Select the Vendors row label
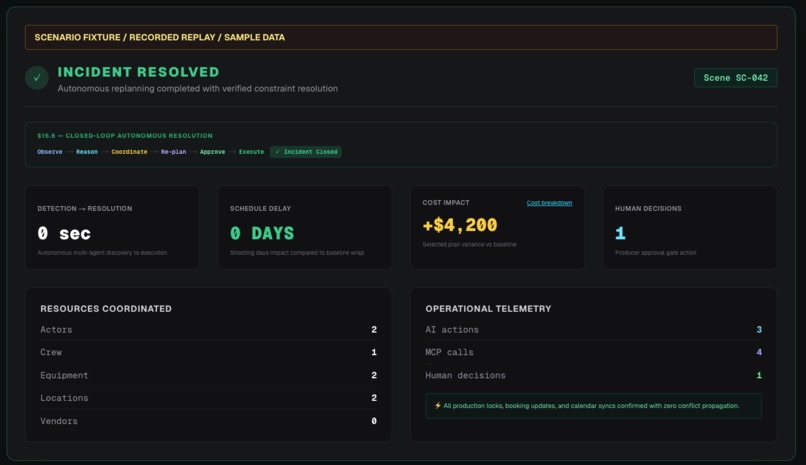 pos(59,421)
